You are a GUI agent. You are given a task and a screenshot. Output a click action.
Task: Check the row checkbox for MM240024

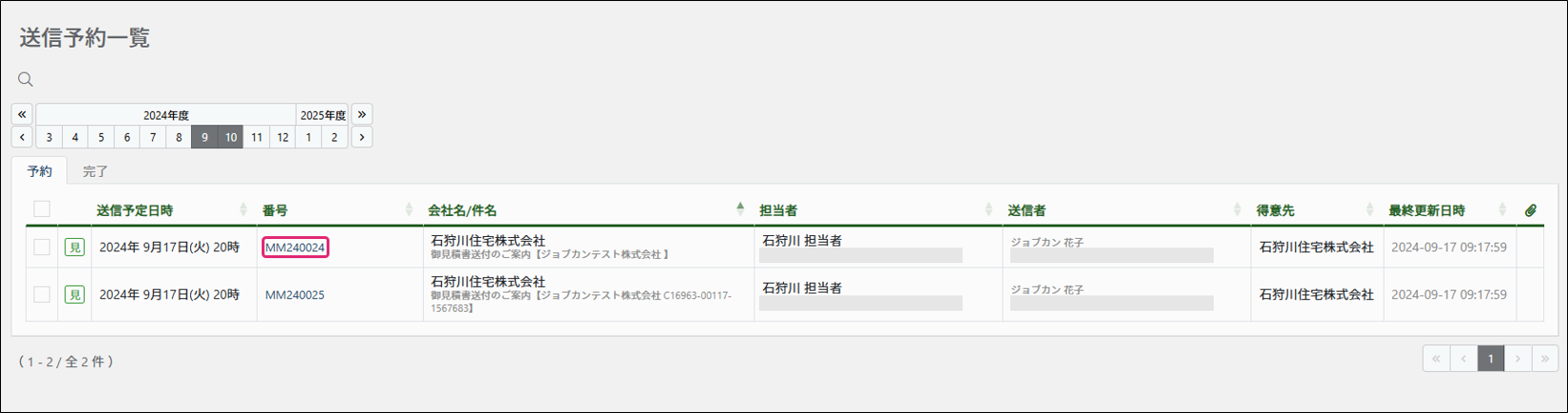(x=42, y=248)
